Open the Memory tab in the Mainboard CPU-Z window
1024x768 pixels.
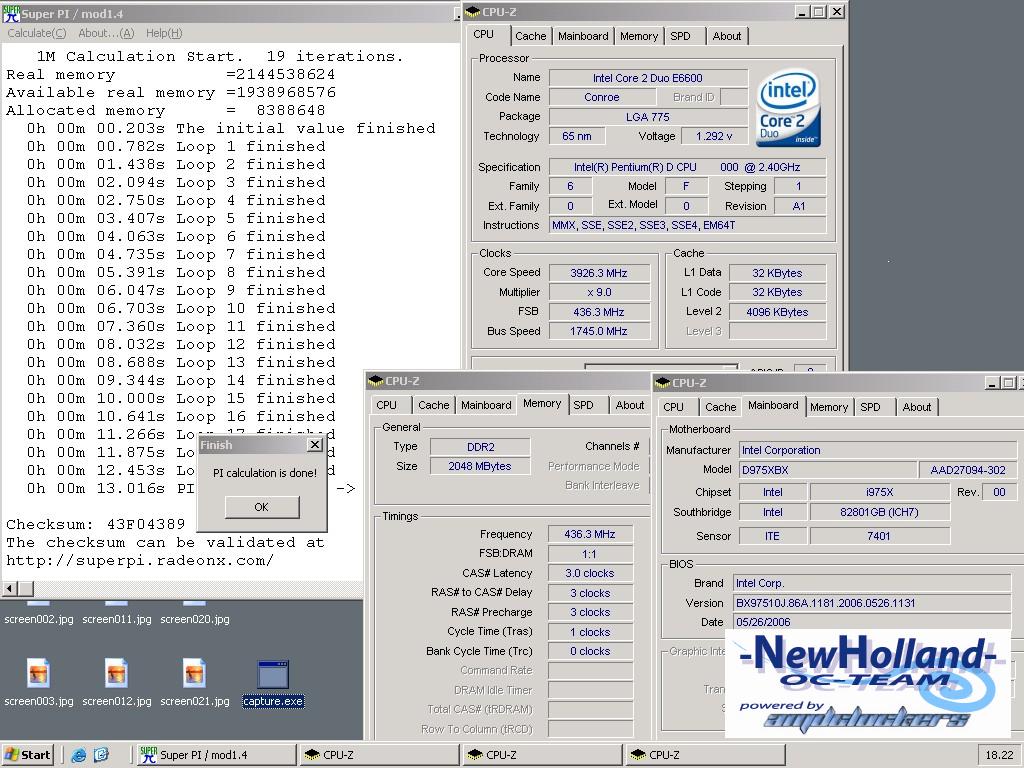829,408
